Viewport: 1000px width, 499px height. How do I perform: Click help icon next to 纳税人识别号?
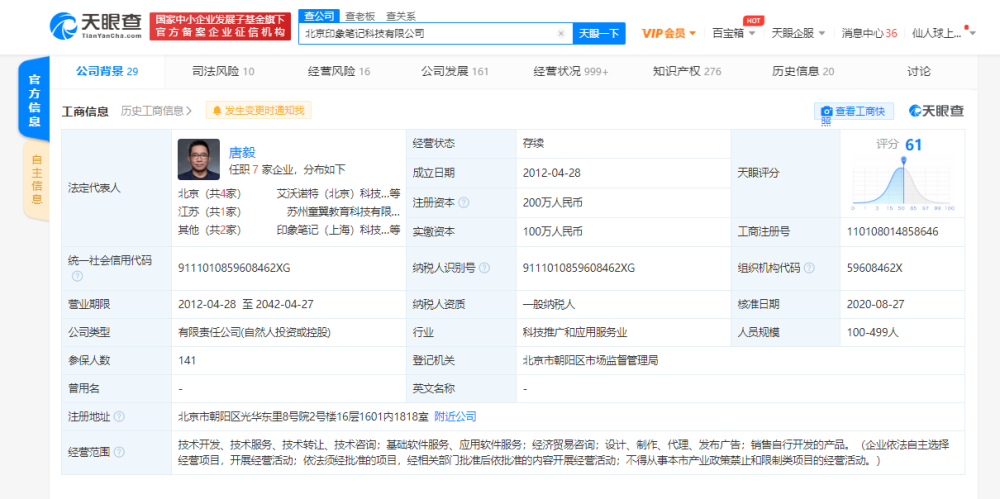(x=484, y=268)
